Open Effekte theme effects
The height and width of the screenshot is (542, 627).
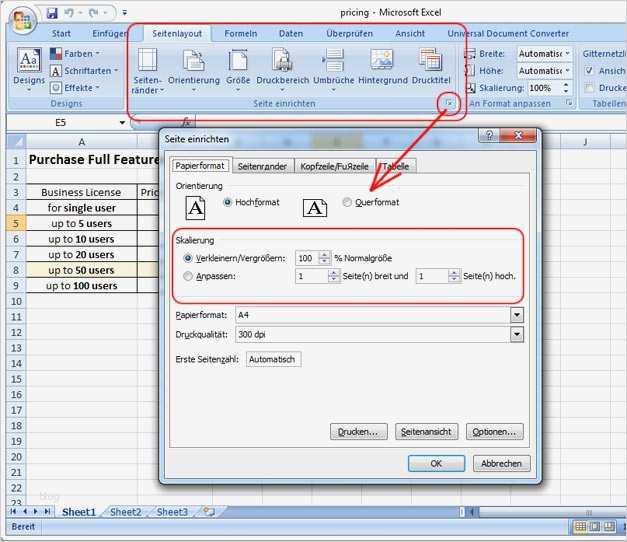(75, 88)
